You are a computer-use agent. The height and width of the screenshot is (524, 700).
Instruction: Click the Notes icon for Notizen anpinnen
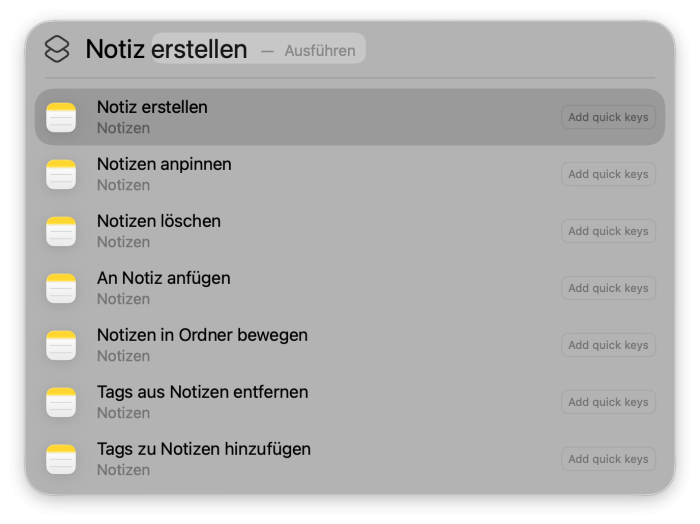tap(61, 175)
